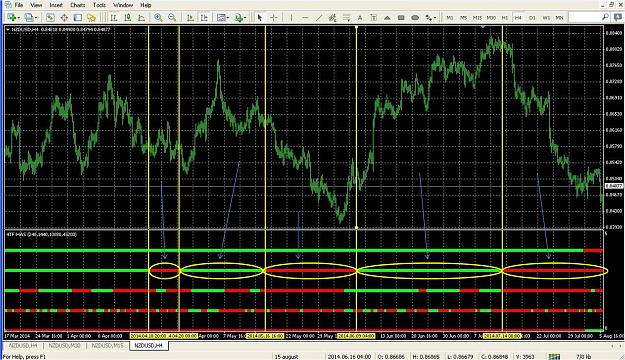Image resolution: width=625 pixels, height=360 pixels.
Task: Select the Fibonacci retracement tool
Action: [346, 18]
